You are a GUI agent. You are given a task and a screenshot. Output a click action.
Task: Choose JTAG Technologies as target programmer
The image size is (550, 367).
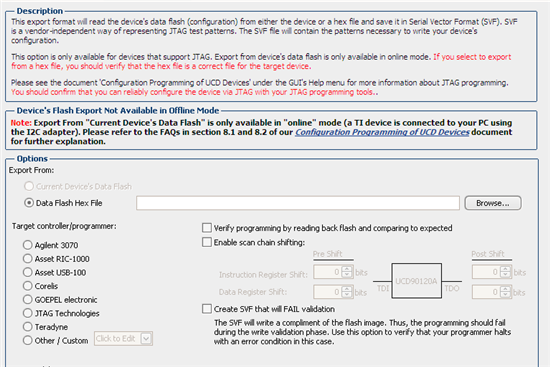click(27, 313)
